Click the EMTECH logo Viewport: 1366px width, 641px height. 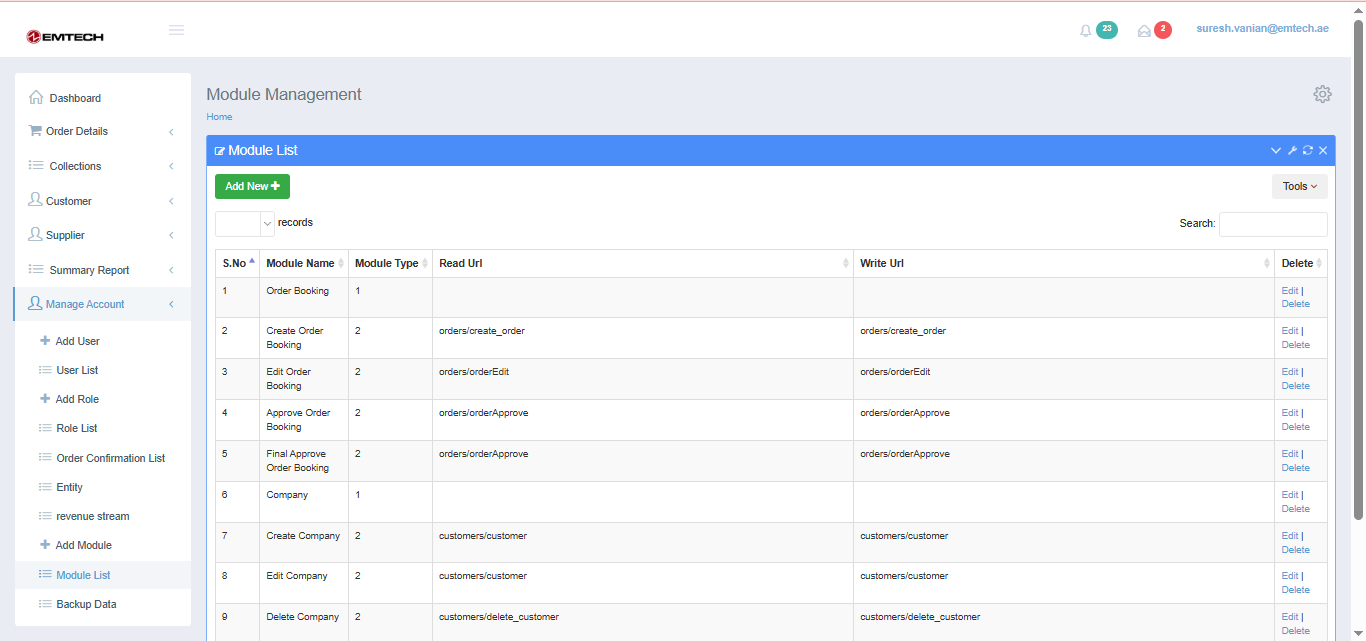point(65,37)
